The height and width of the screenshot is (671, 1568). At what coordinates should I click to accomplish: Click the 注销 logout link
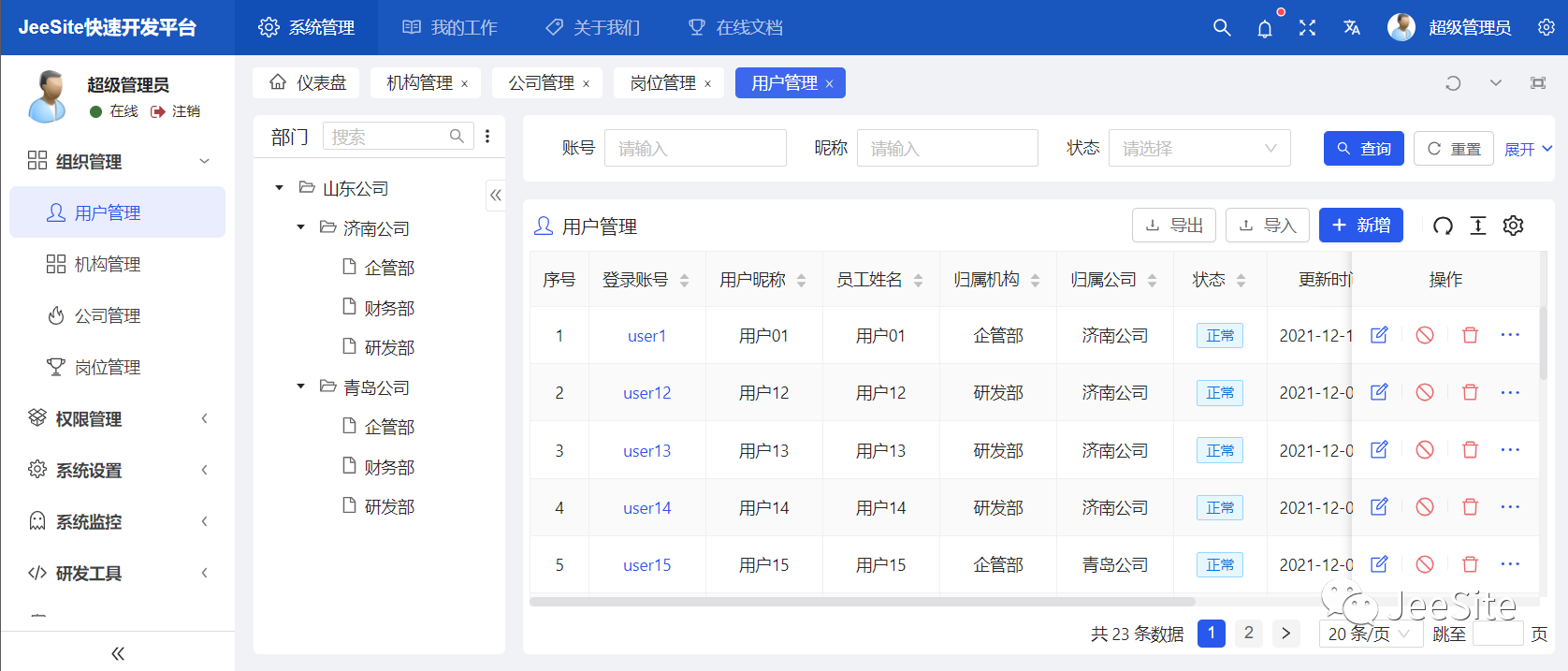pyautogui.click(x=176, y=110)
